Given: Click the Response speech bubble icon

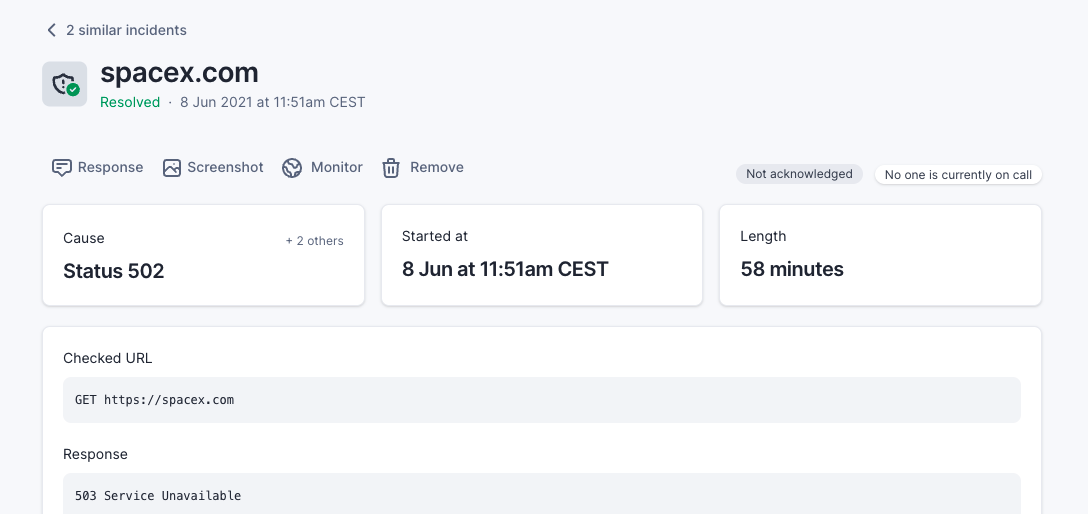Looking at the screenshot, I should tap(62, 168).
